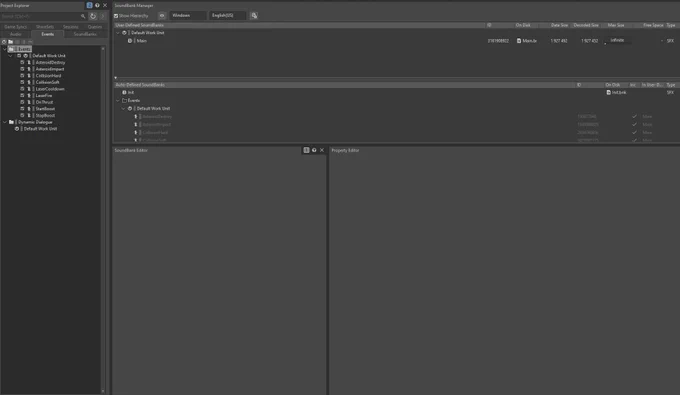This screenshot has height=395, width=680.
Task: Collapse the Events folder in Auto-Defined SoundBanks
Action: tap(118, 100)
